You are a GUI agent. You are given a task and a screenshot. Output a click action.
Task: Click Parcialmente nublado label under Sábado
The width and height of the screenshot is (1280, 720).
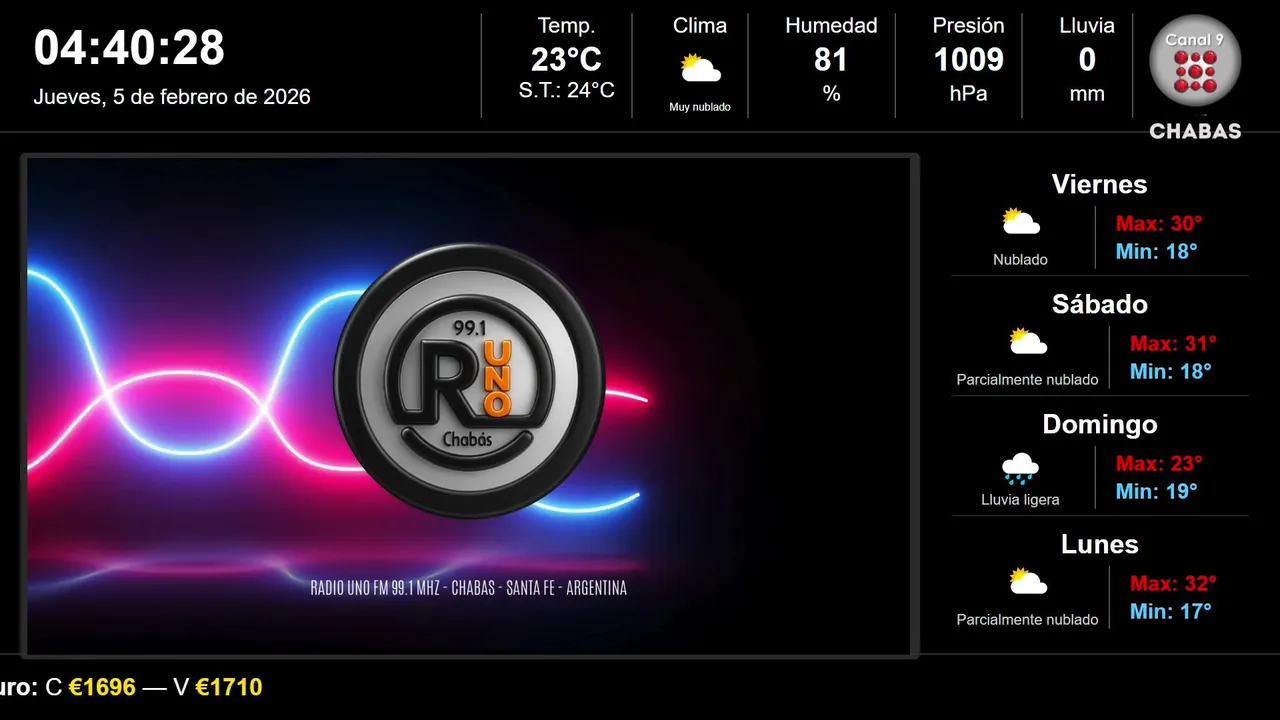click(1028, 380)
